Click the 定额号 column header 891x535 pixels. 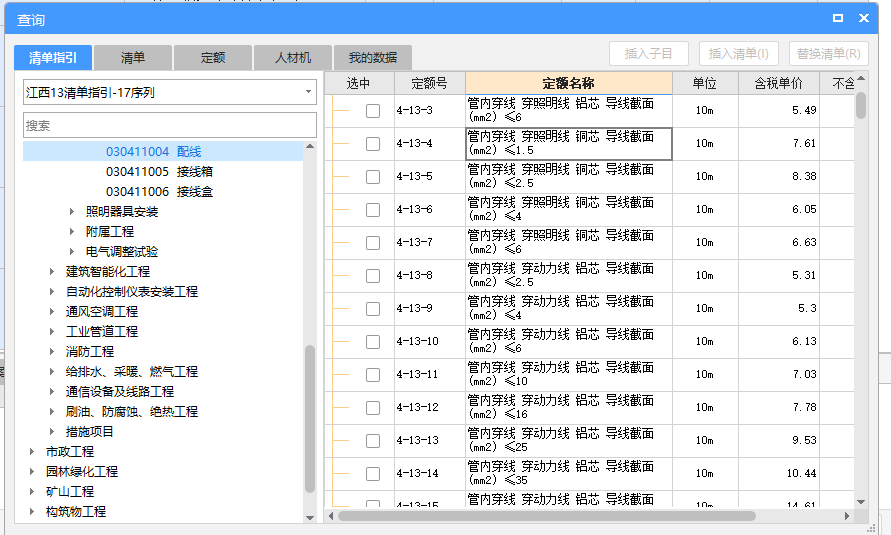tap(430, 83)
